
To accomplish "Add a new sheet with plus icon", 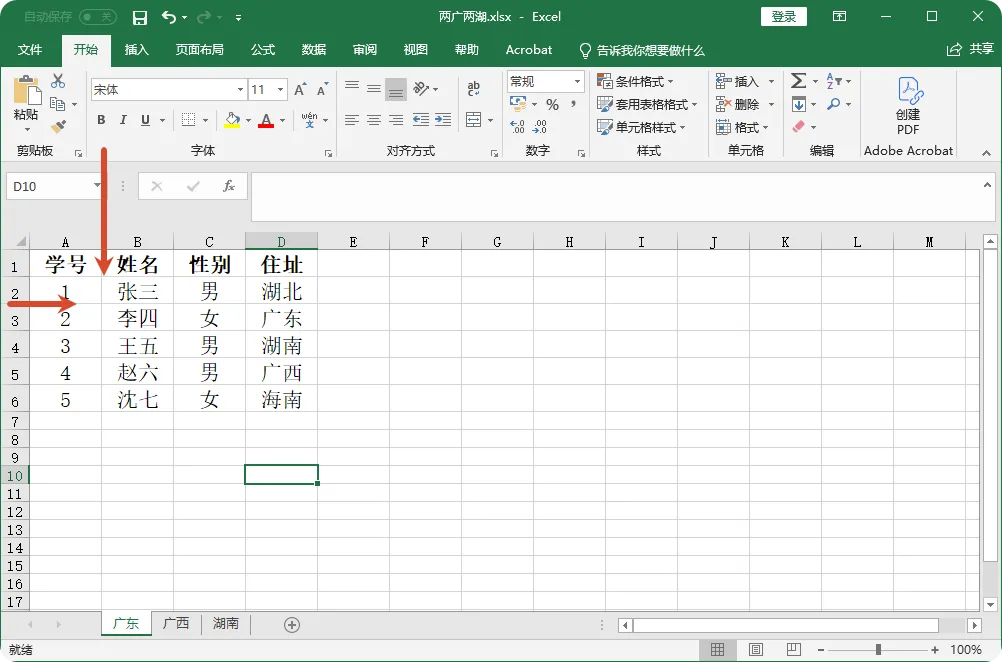I will click(292, 625).
